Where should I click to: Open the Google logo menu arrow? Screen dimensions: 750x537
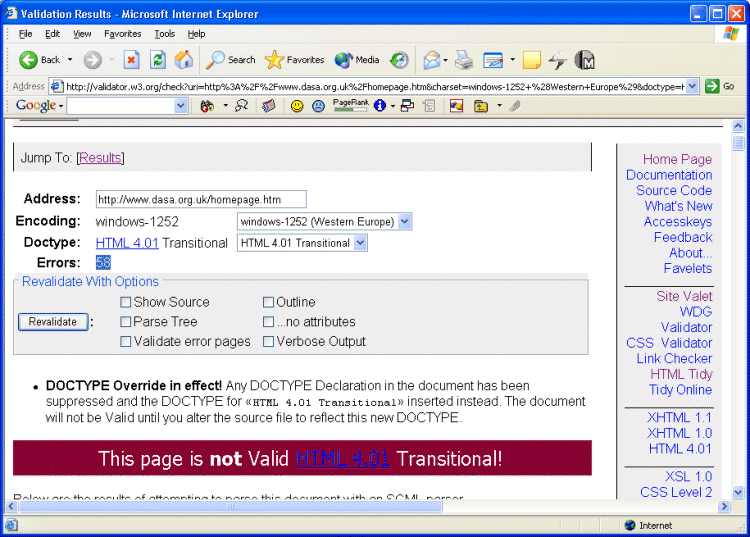pos(61,106)
